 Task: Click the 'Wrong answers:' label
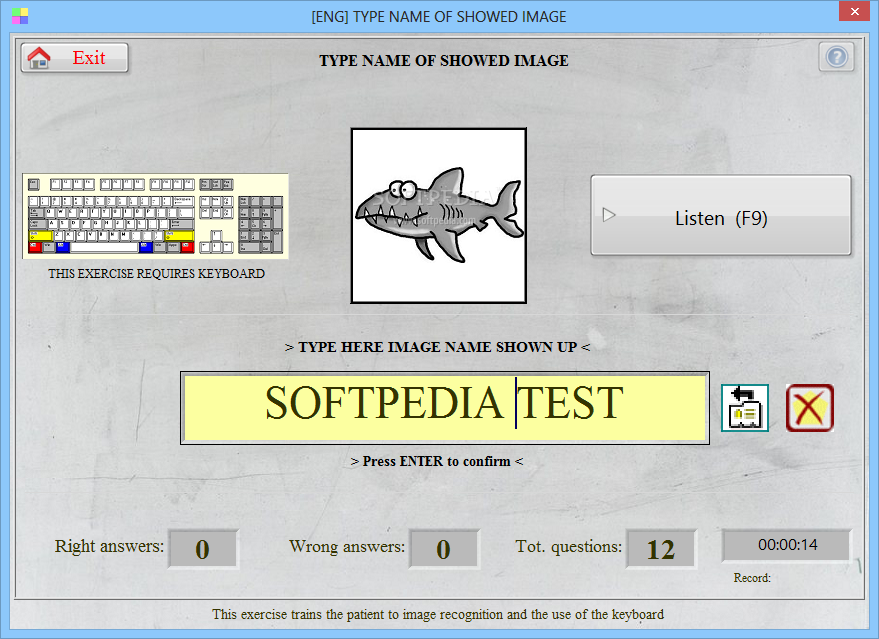tap(347, 547)
